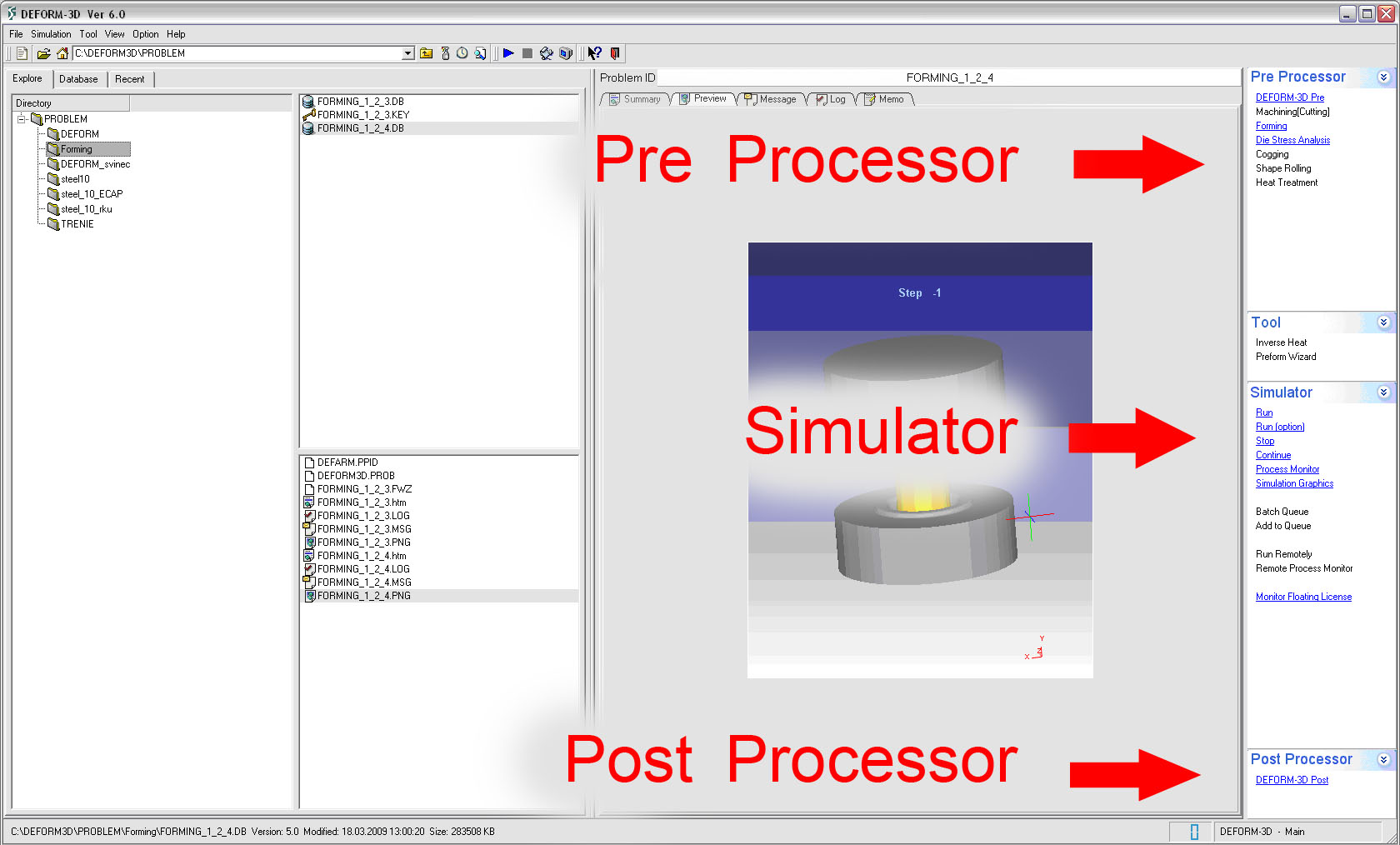The height and width of the screenshot is (845, 1400).
Task: Click Preform Wizard in Tool panel
Action: pos(1286,357)
